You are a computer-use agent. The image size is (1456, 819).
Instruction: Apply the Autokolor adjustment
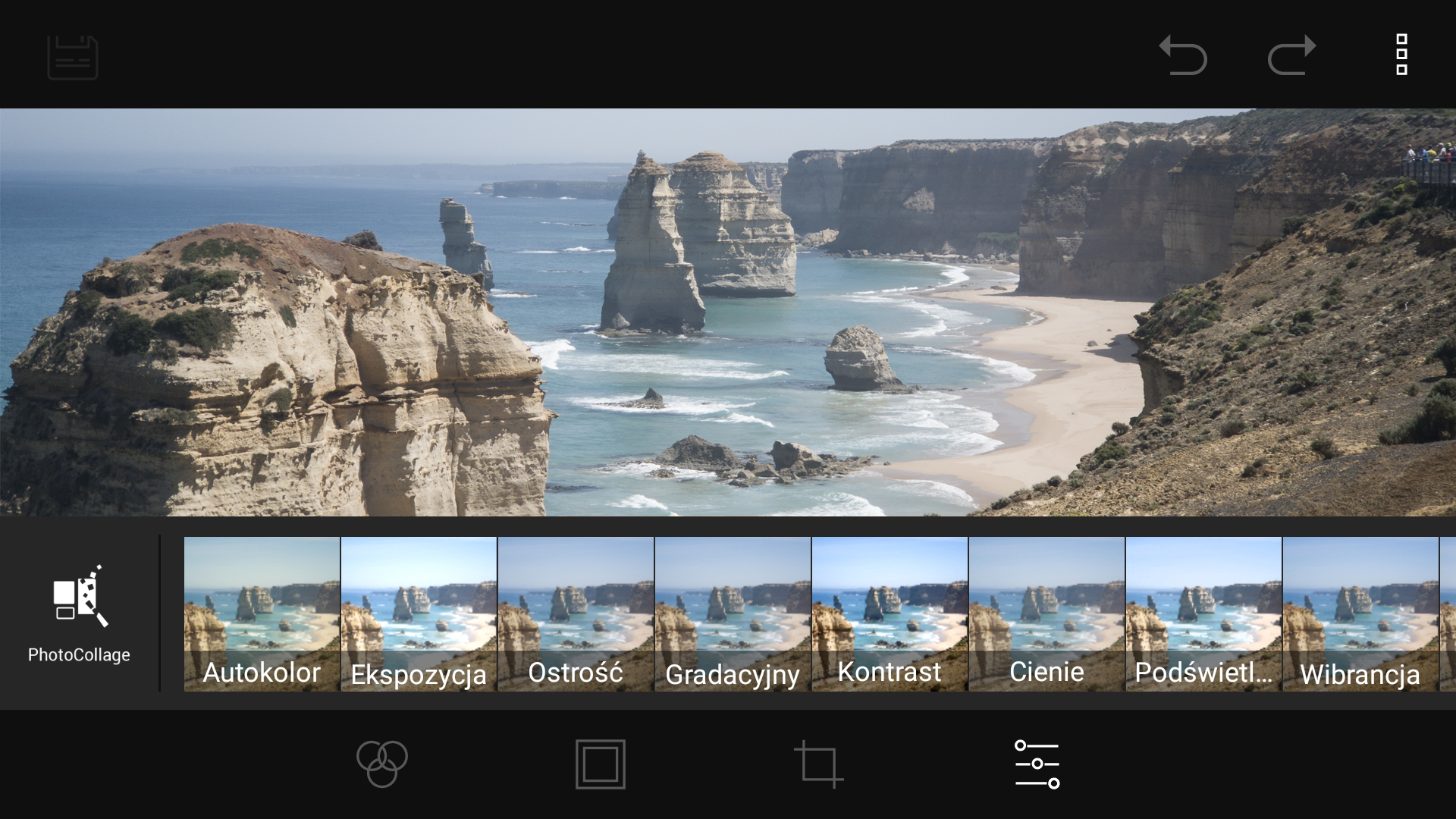pos(262,613)
